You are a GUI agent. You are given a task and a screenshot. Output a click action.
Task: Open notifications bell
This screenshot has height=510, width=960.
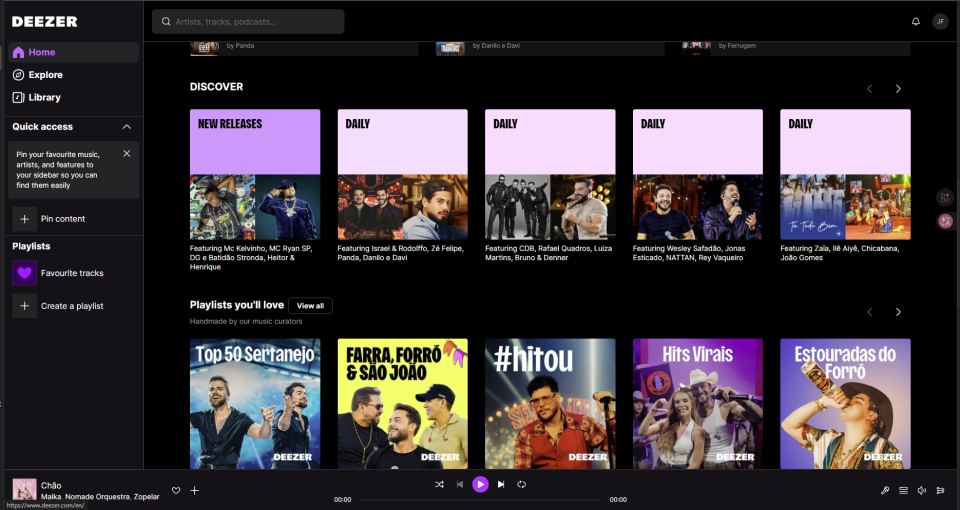click(915, 21)
